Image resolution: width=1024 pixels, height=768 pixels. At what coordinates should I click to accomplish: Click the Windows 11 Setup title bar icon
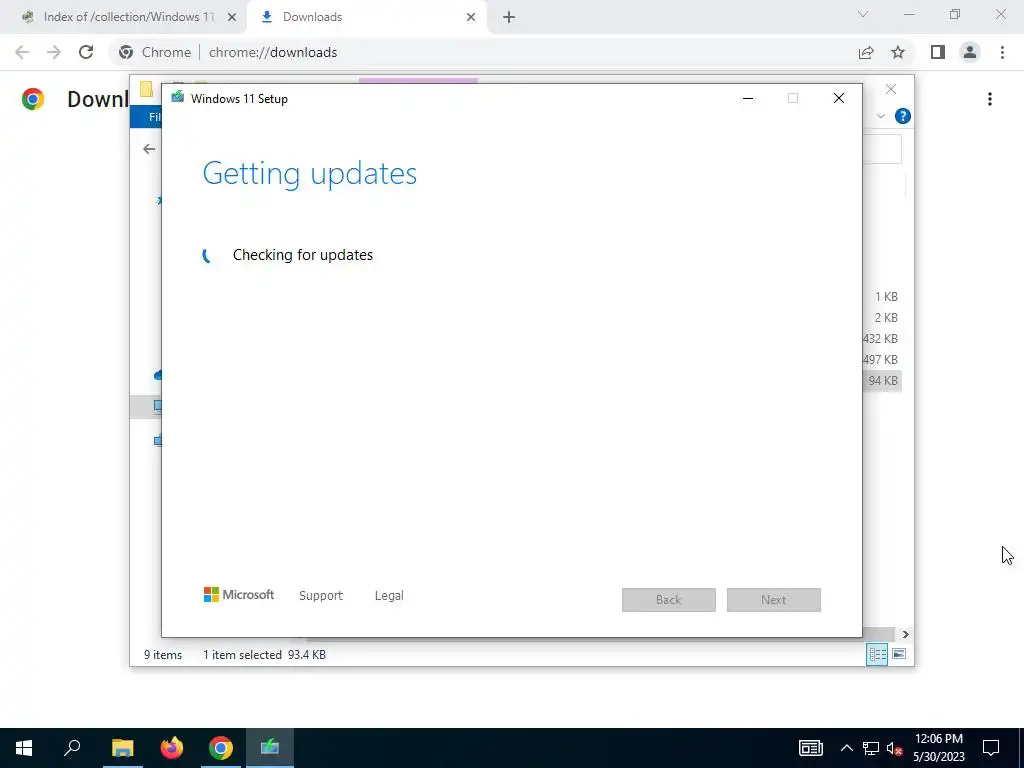coord(177,98)
